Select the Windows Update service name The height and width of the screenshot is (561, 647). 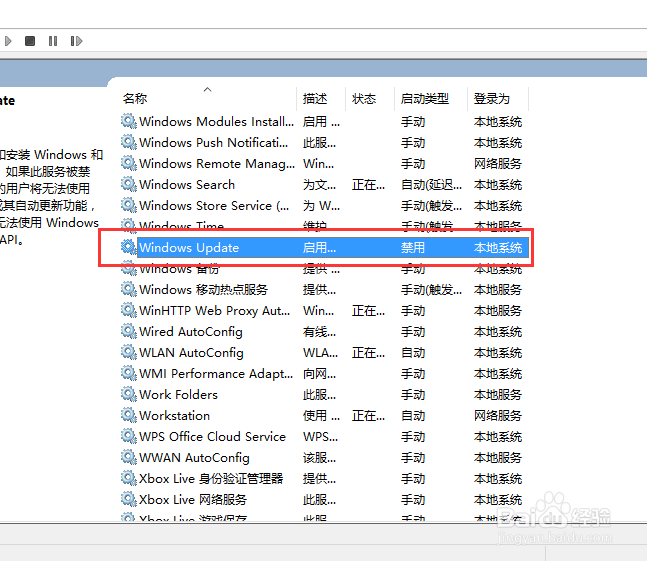[189, 248]
